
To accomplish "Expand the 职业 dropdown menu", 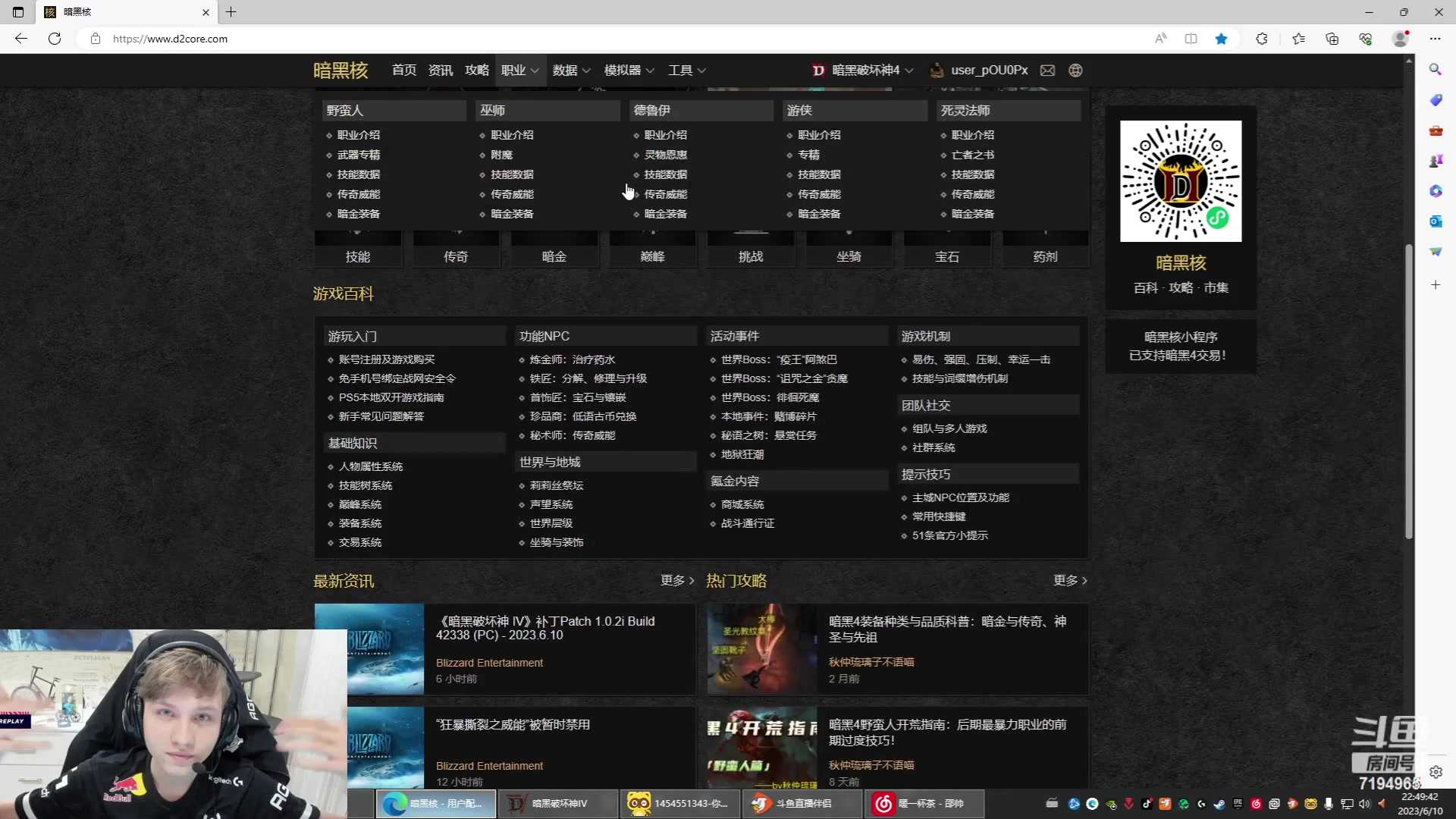I will point(519,71).
